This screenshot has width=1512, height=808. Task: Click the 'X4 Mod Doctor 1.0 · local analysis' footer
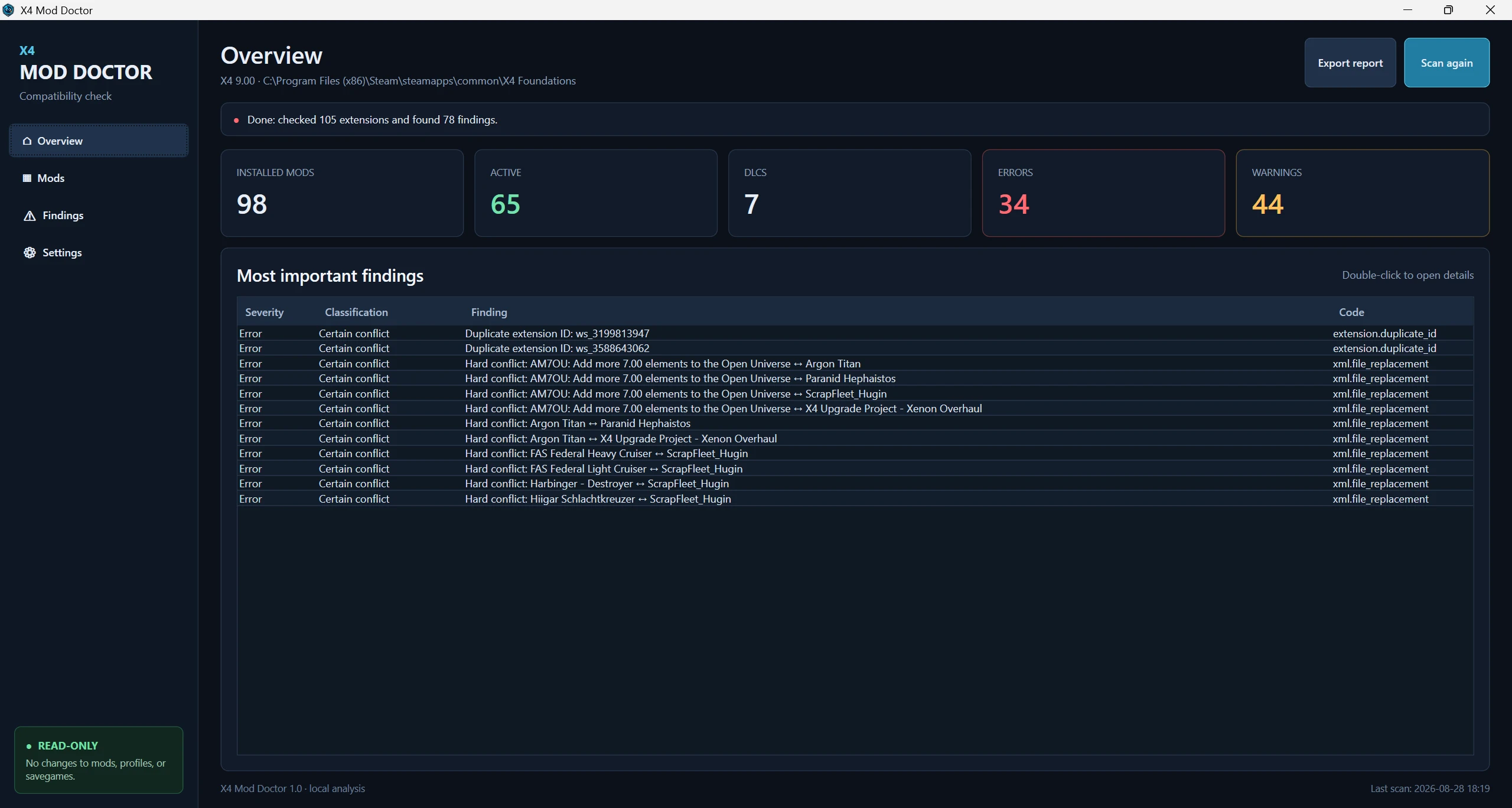[293, 789]
